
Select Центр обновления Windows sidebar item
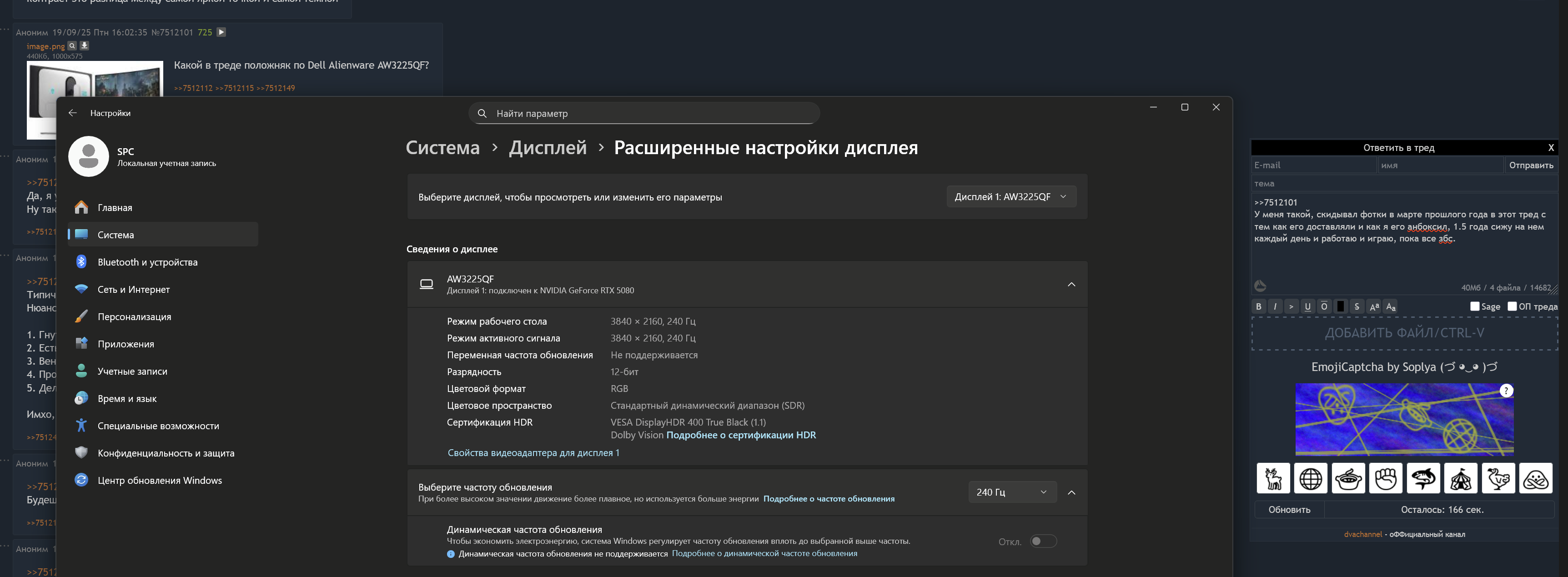pyautogui.click(x=160, y=480)
